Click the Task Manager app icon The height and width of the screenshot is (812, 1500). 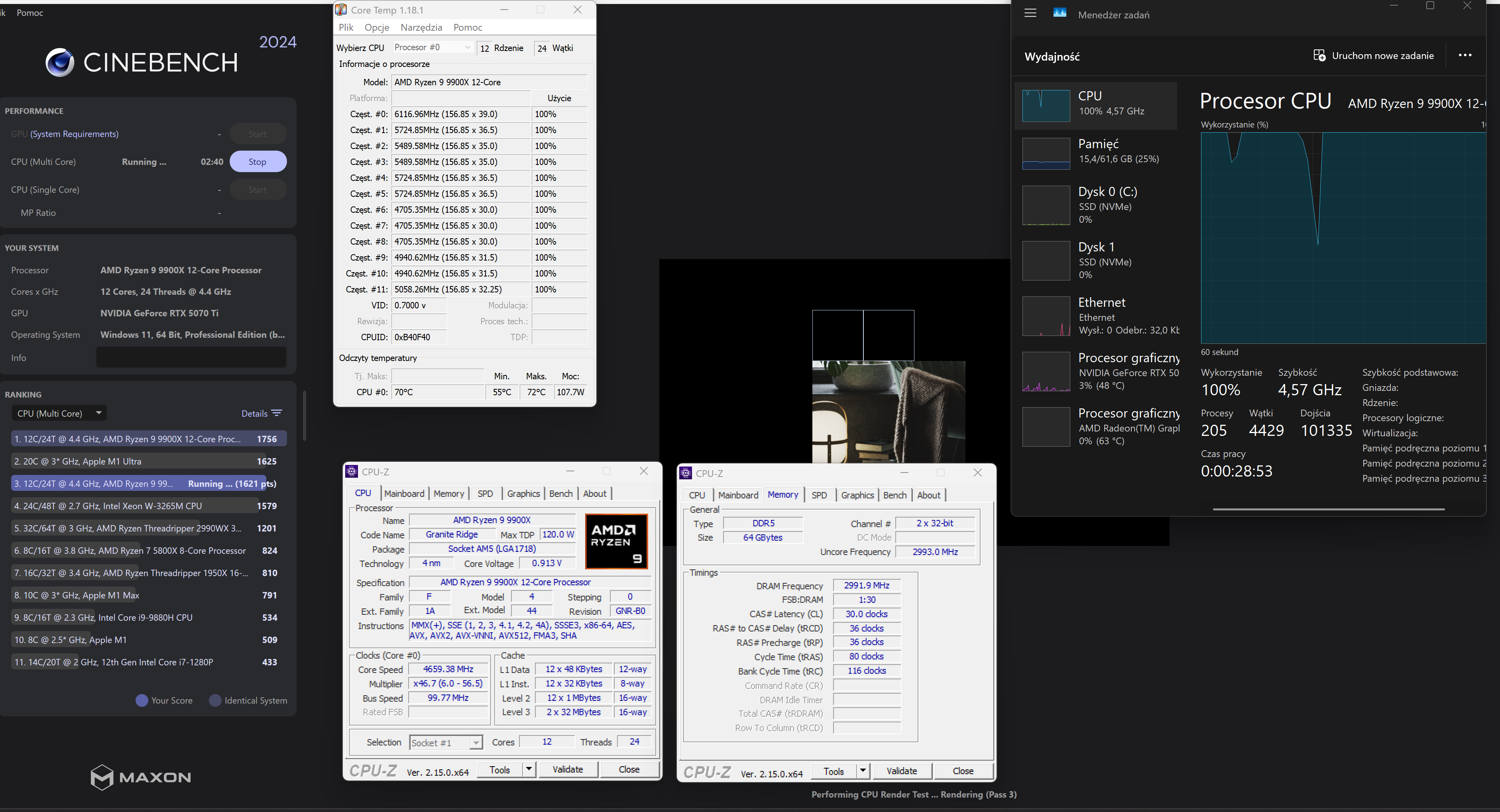pos(1060,13)
